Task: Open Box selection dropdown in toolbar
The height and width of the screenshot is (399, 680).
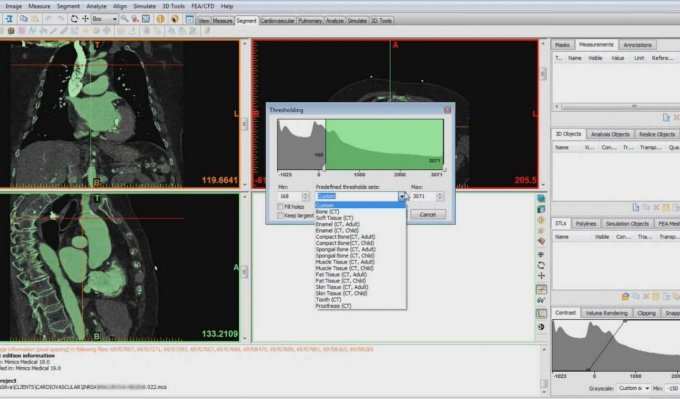Action: point(114,19)
